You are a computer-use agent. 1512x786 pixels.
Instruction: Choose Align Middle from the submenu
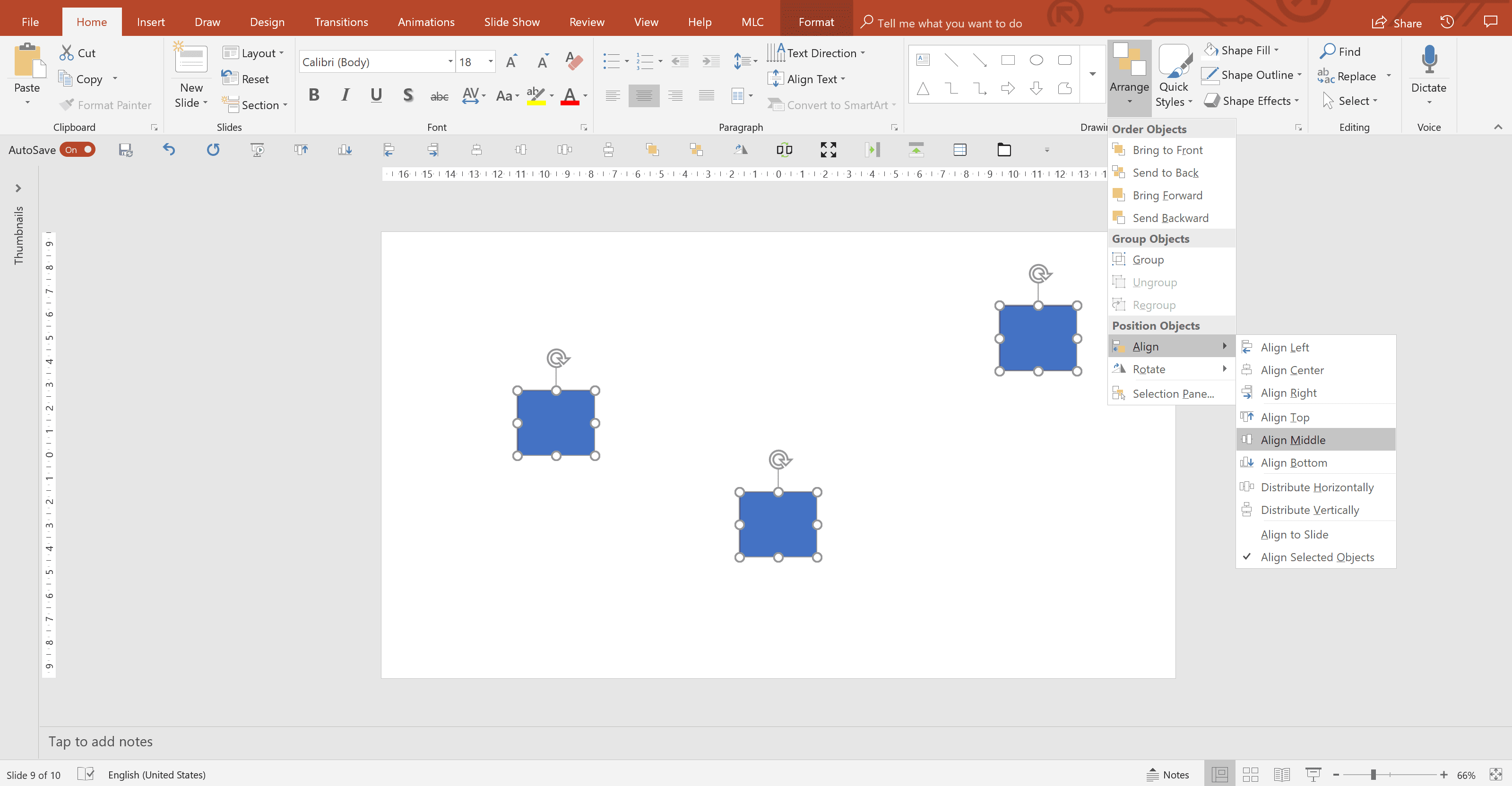tap(1316, 439)
